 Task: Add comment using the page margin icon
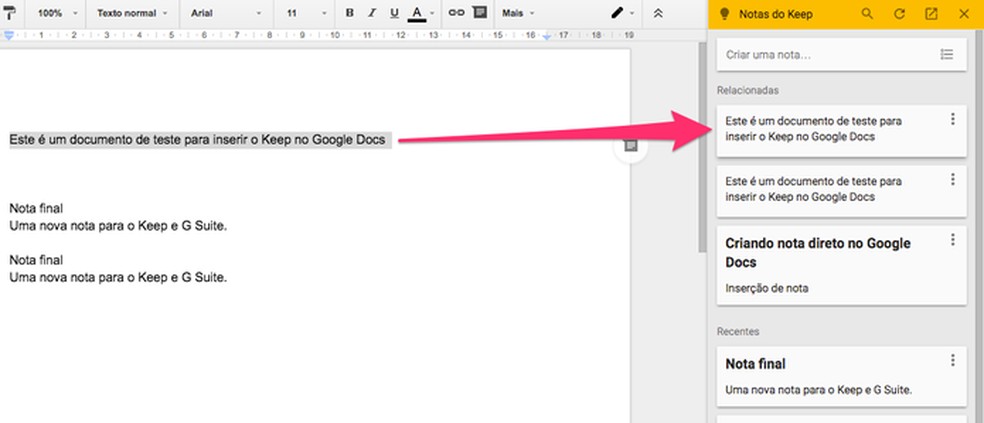631,146
